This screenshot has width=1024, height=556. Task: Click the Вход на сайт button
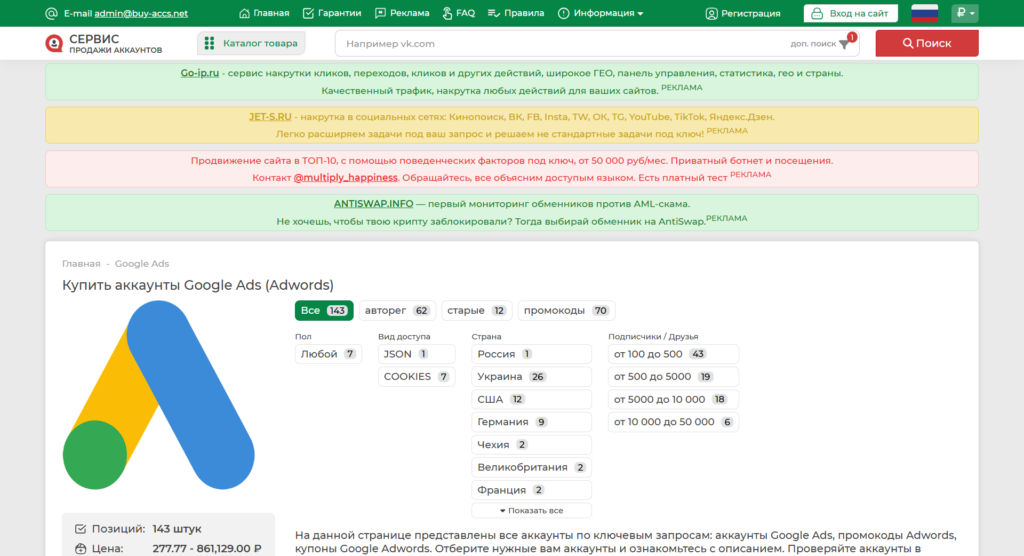click(x=850, y=13)
